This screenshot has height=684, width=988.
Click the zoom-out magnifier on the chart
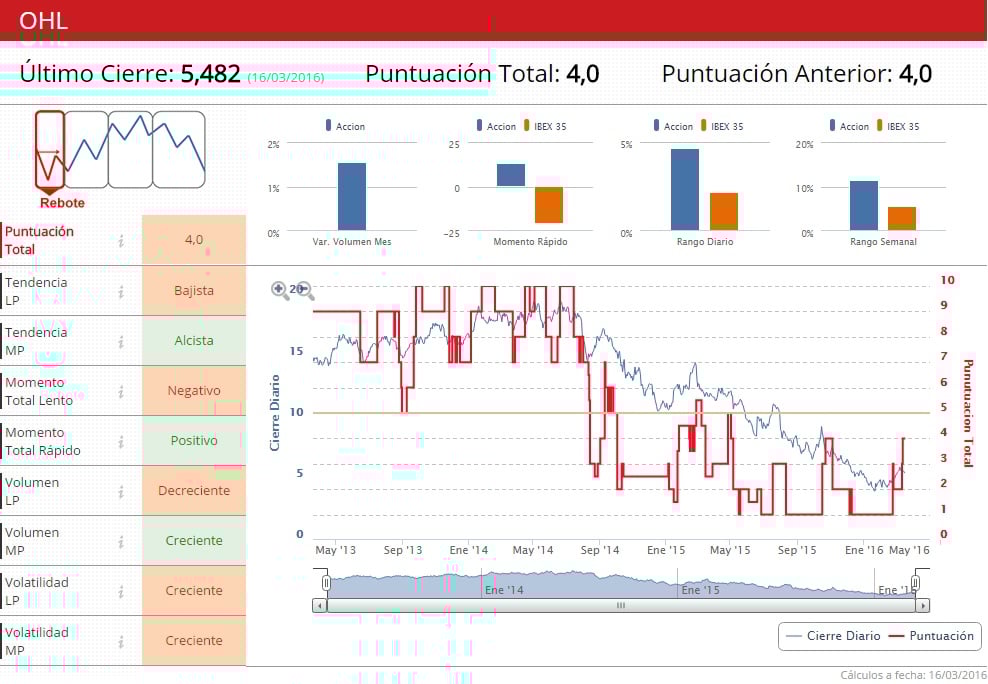pos(305,290)
